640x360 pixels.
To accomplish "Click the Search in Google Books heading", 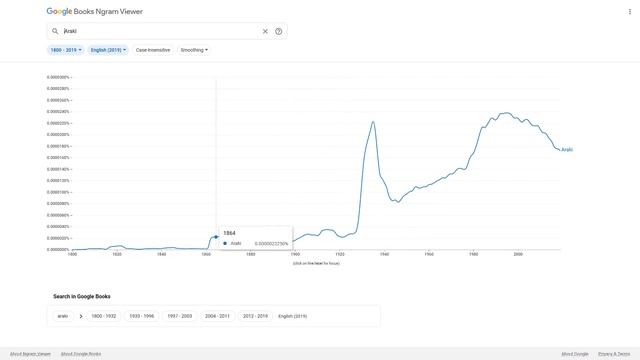I will pyautogui.click(x=82, y=296).
